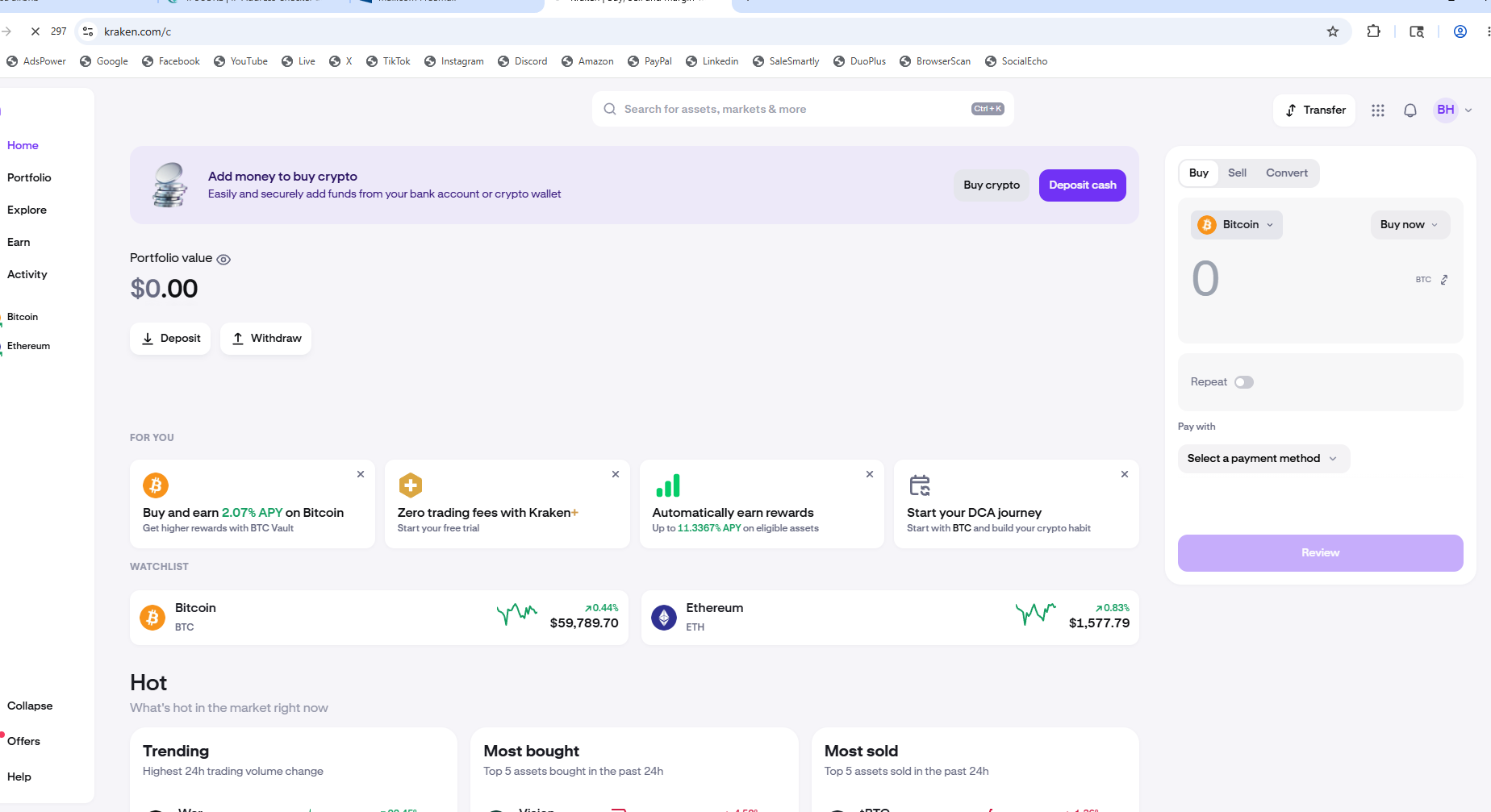The image size is (1491, 812).
Task: Open the TikTok bookmark
Action: click(388, 61)
